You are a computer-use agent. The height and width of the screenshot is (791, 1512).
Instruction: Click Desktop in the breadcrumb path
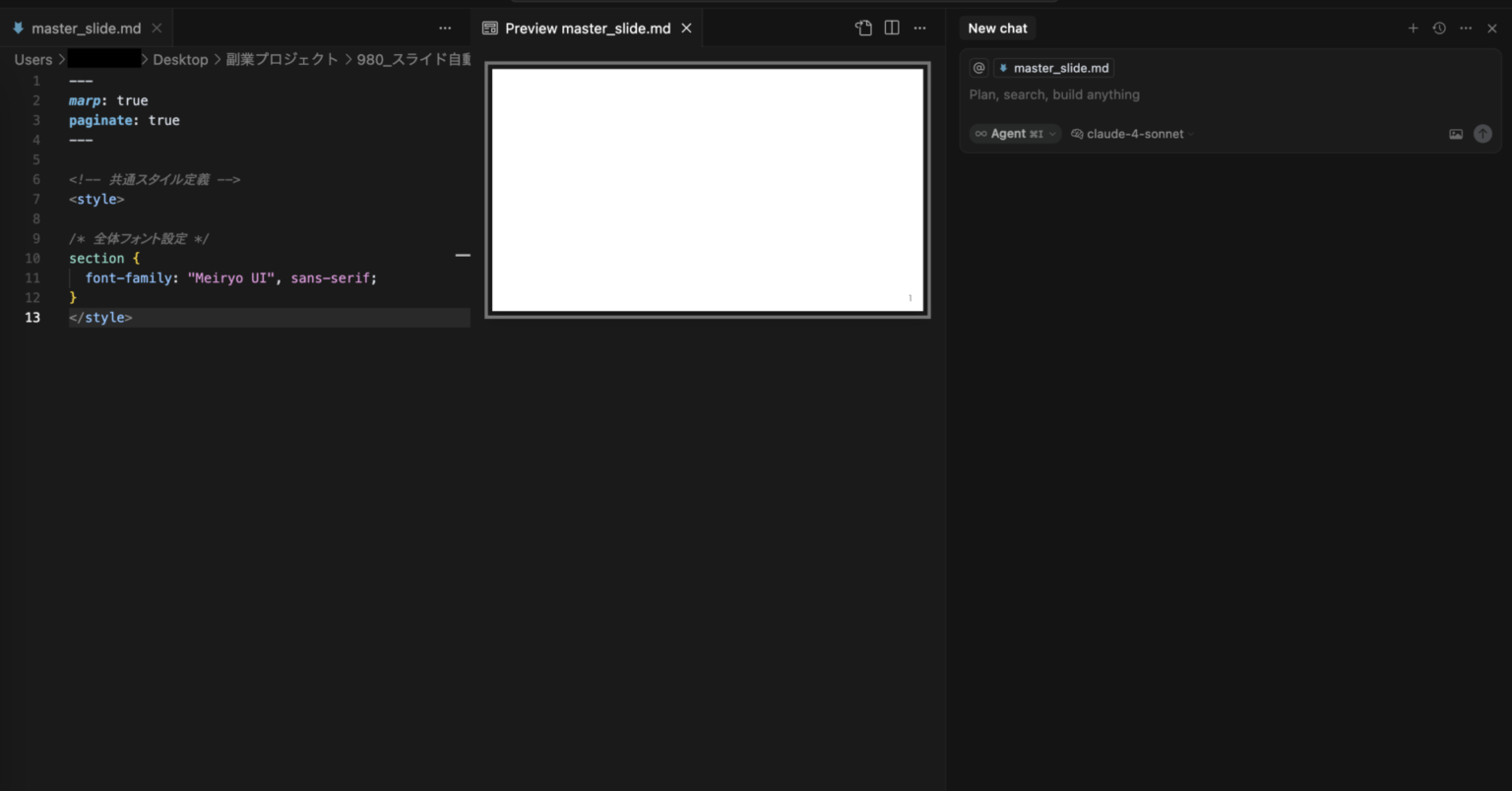coord(180,60)
